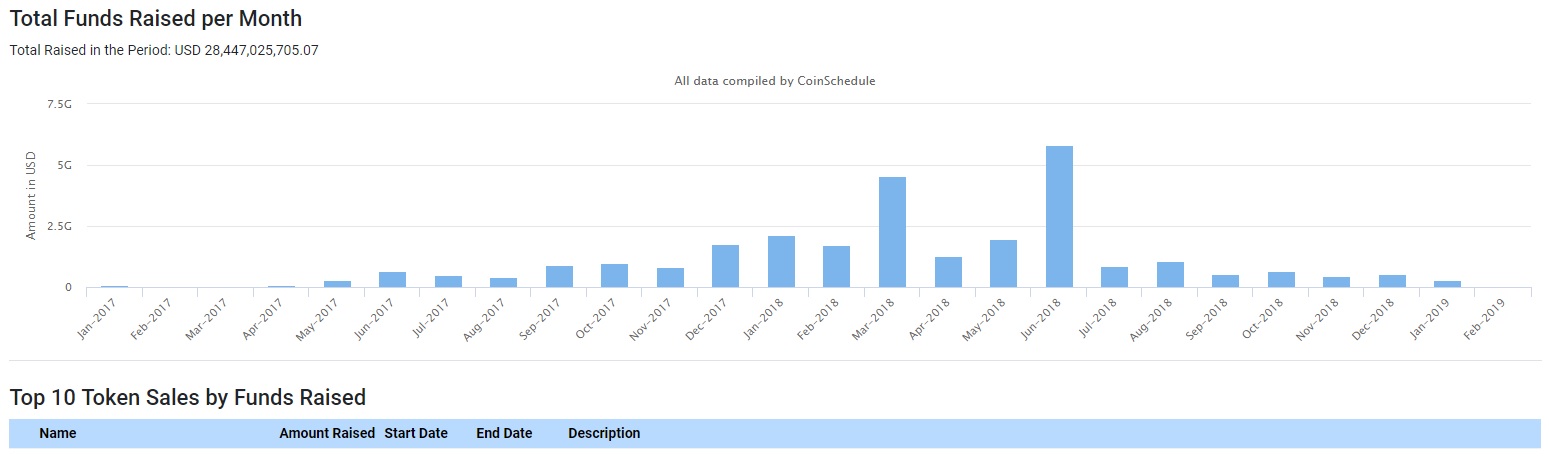This screenshot has height=457, width=1549.
Task: Click the Jan-2019 bar
Action: tap(1447, 284)
